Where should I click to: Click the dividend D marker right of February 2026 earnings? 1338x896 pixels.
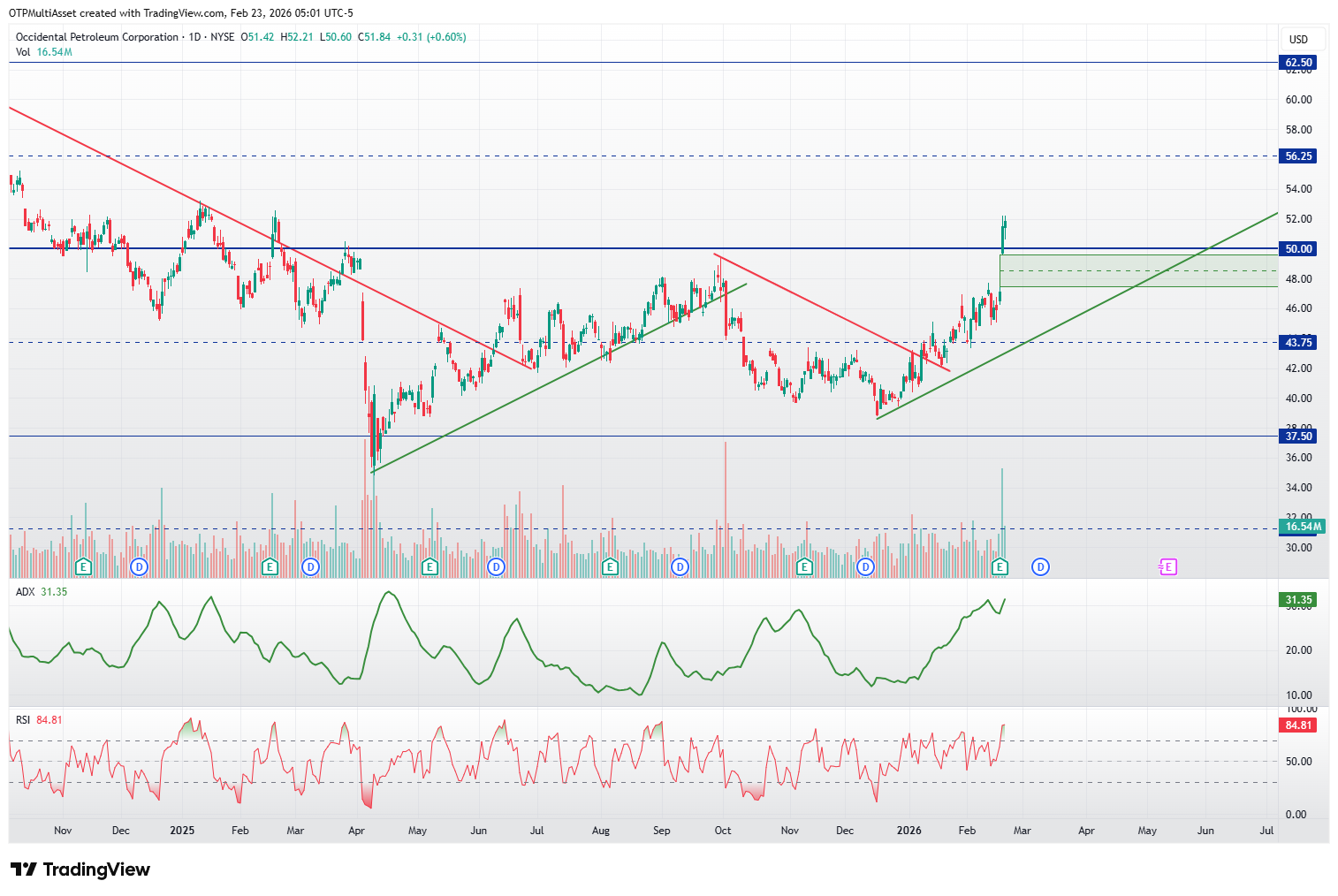(x=1041, y=566)
